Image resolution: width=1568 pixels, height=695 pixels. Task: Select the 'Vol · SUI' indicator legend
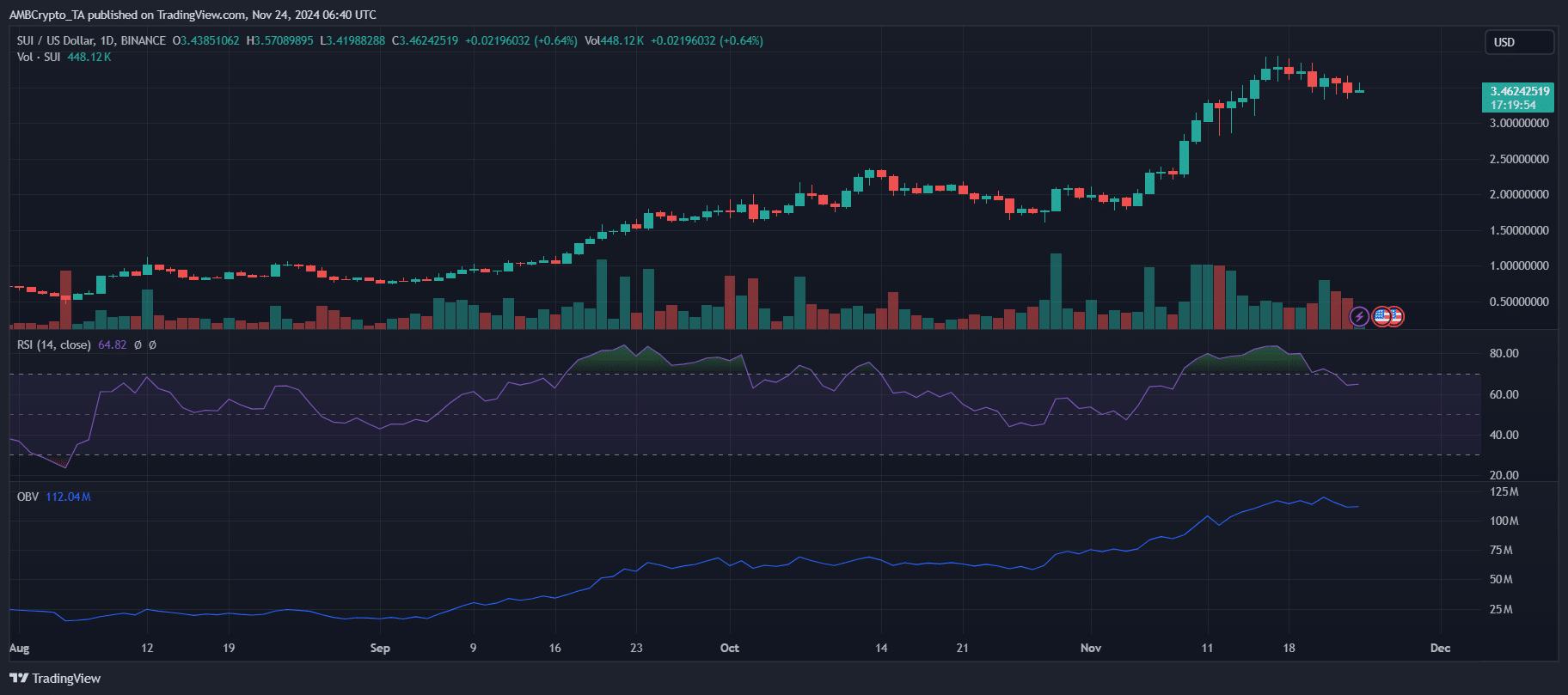coord(39,57)
